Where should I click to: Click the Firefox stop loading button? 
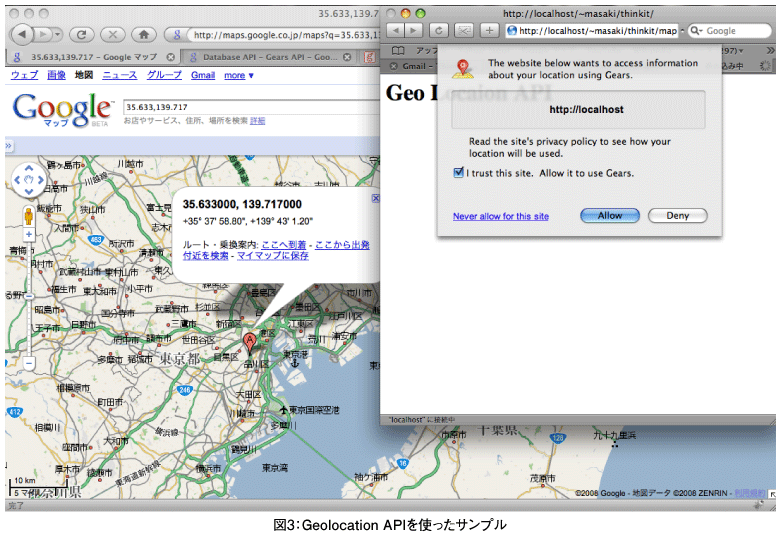(x=113, y=34)
